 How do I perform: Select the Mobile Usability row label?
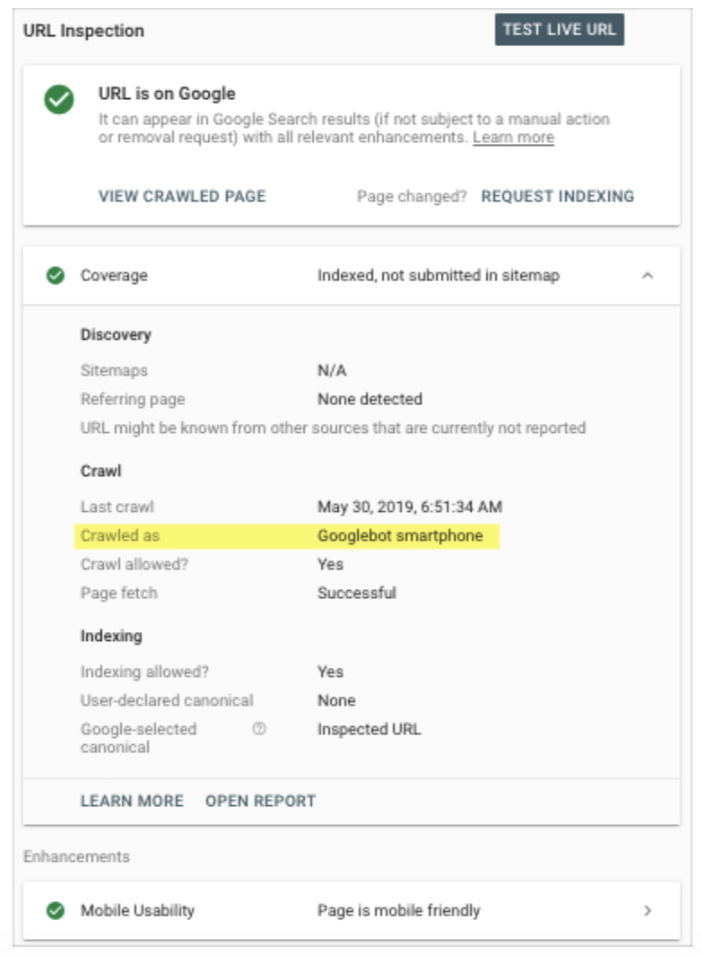pyautogui.click(x=137, y=910)
